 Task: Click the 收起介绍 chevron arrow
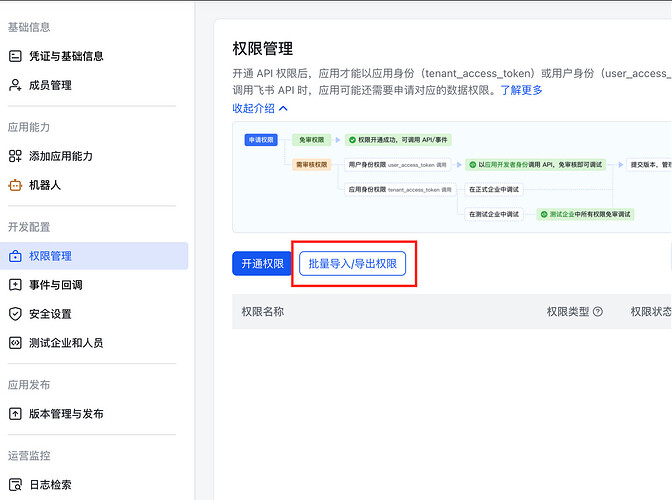point(283,108)
